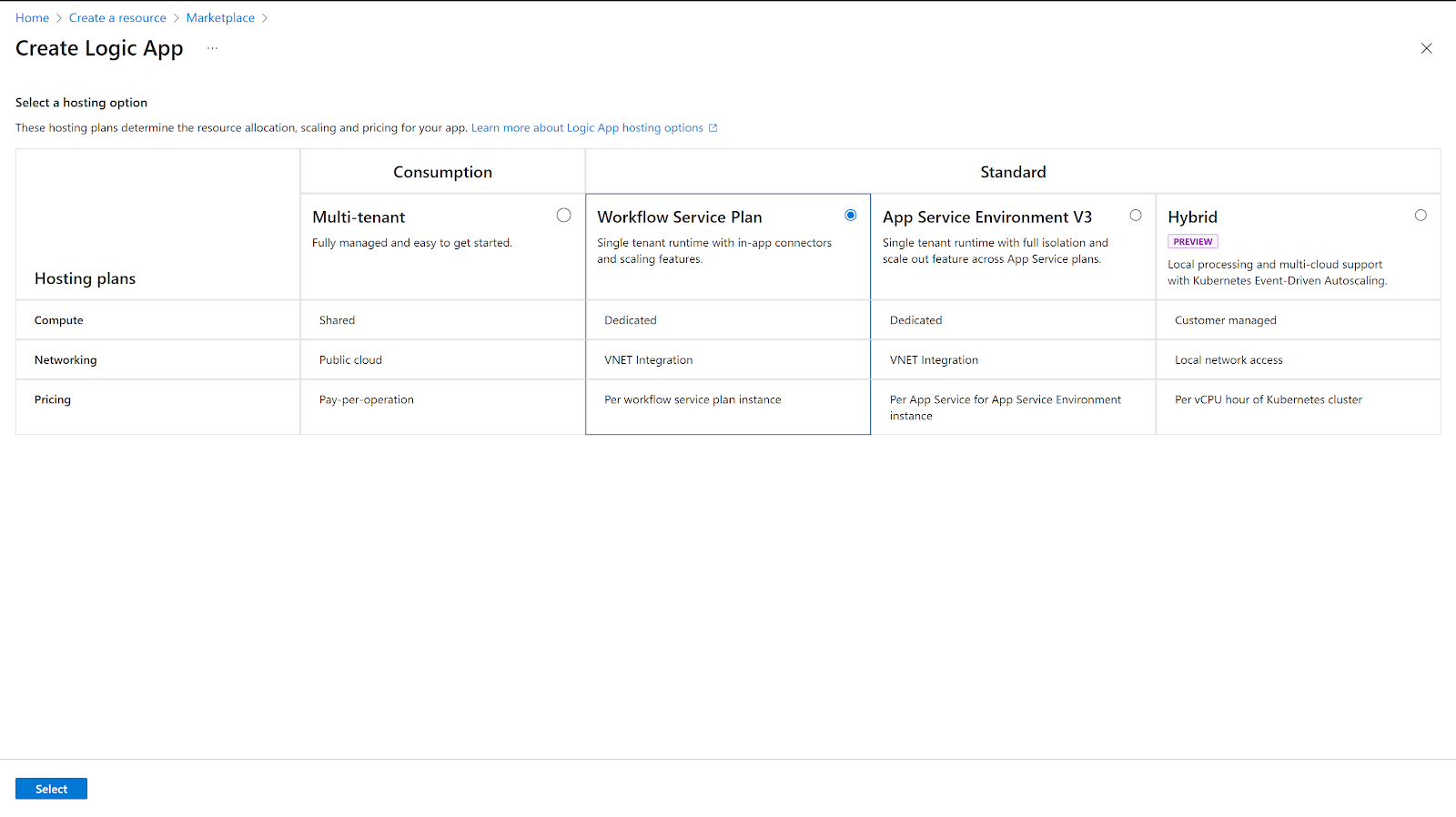
Task: Click the external link icon after hosting options
Action: click(x=713, y=128)
